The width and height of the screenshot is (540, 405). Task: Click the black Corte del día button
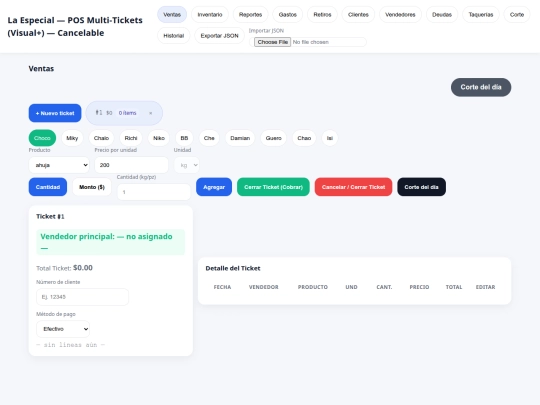tap(422, 187)
